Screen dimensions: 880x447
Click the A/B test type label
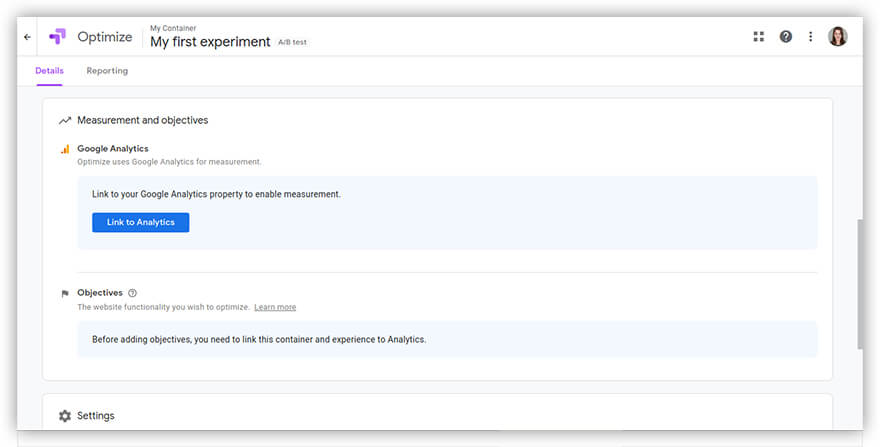[x=293, y=43]
